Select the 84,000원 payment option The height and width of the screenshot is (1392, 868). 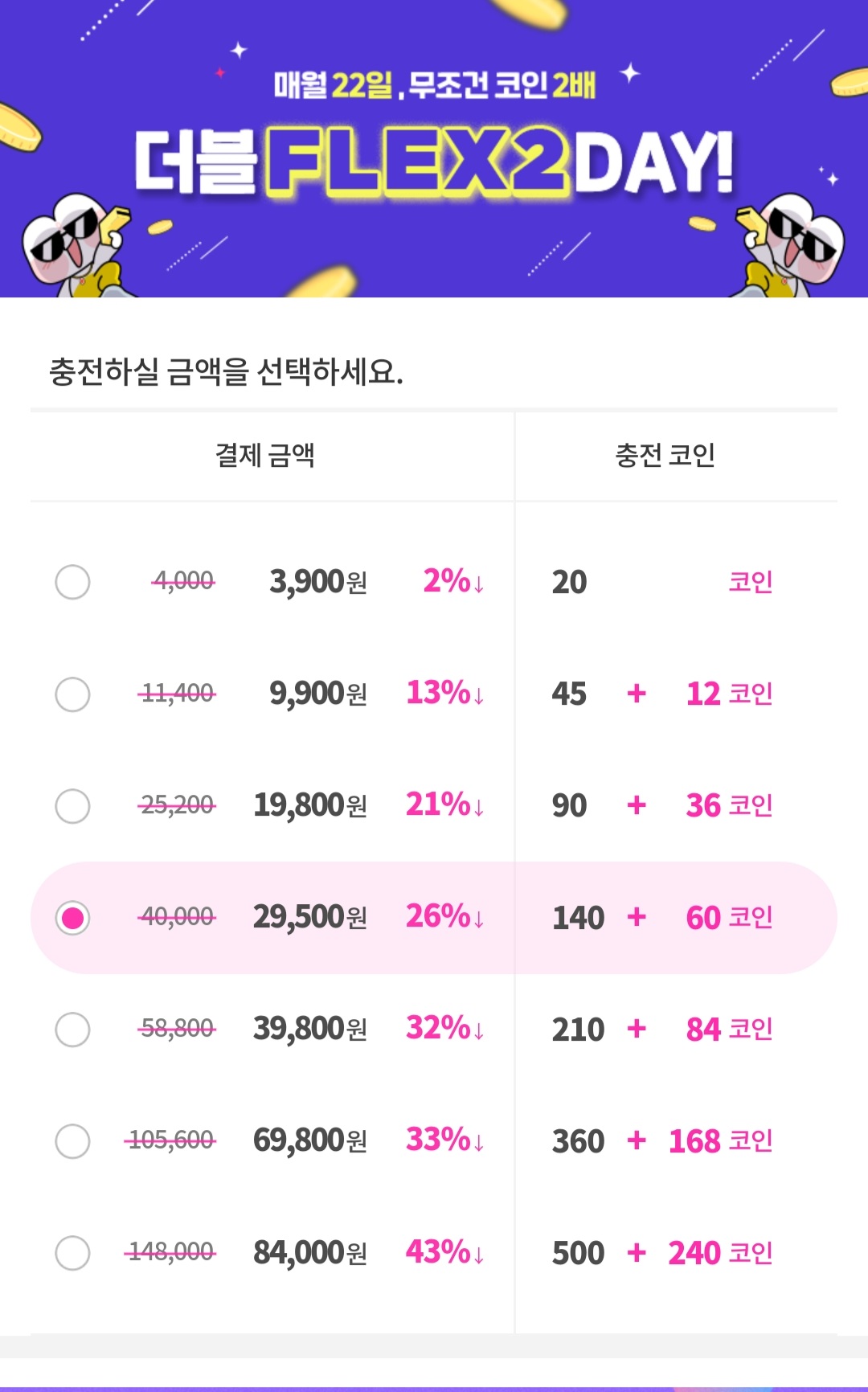72,1254
